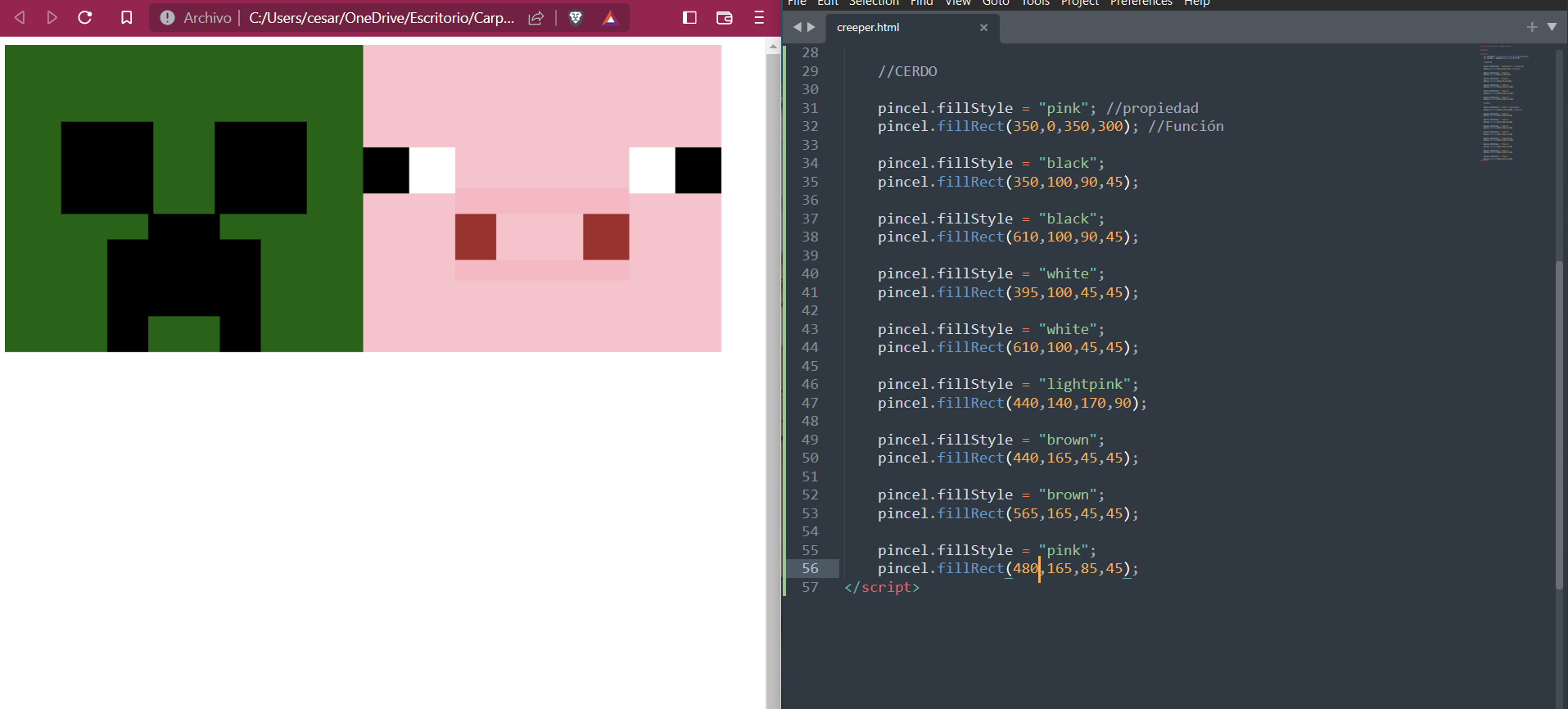Click the previous tab arrow in Sublime

tap(797, 27)
